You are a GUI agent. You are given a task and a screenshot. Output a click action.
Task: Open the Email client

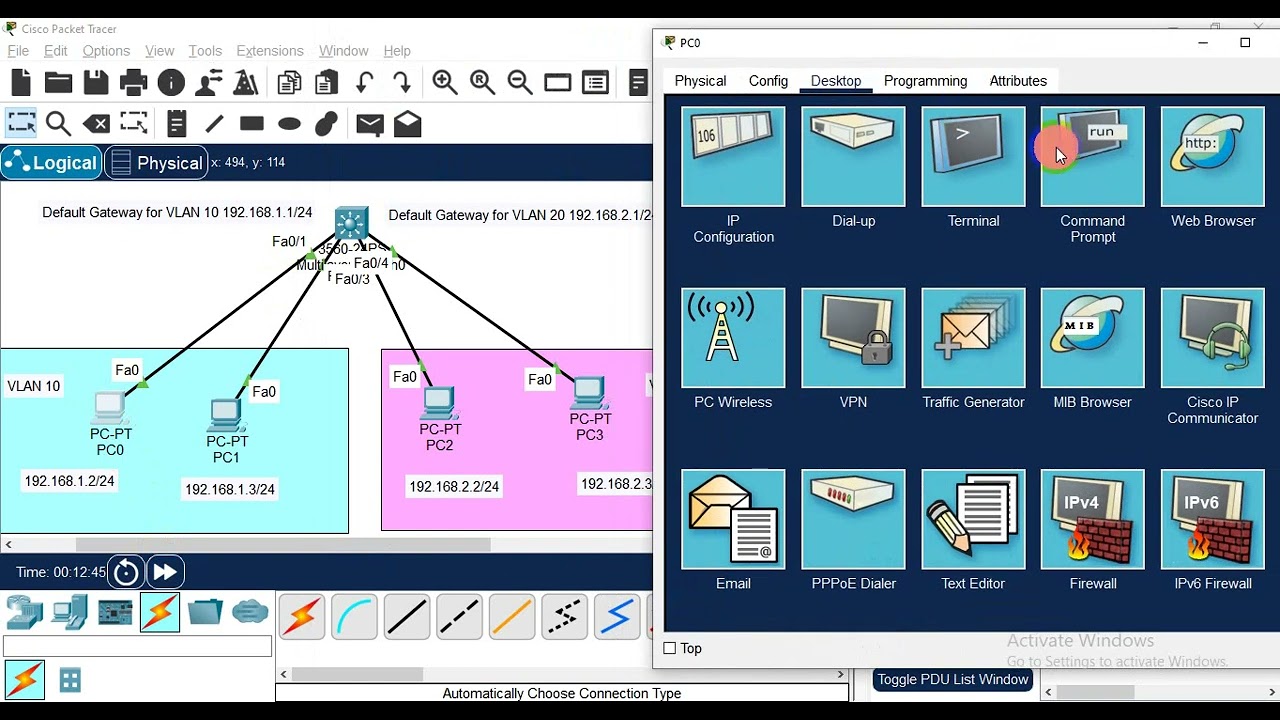click(x=733, y=519)
